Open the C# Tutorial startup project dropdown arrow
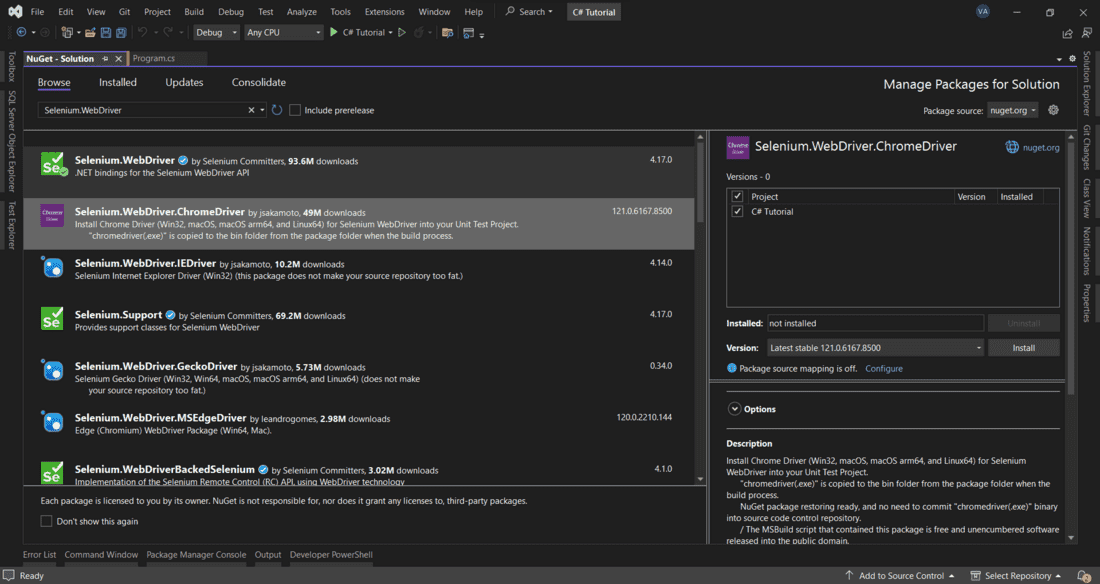This screenshot has width=1100, height=584. point(390,33)
